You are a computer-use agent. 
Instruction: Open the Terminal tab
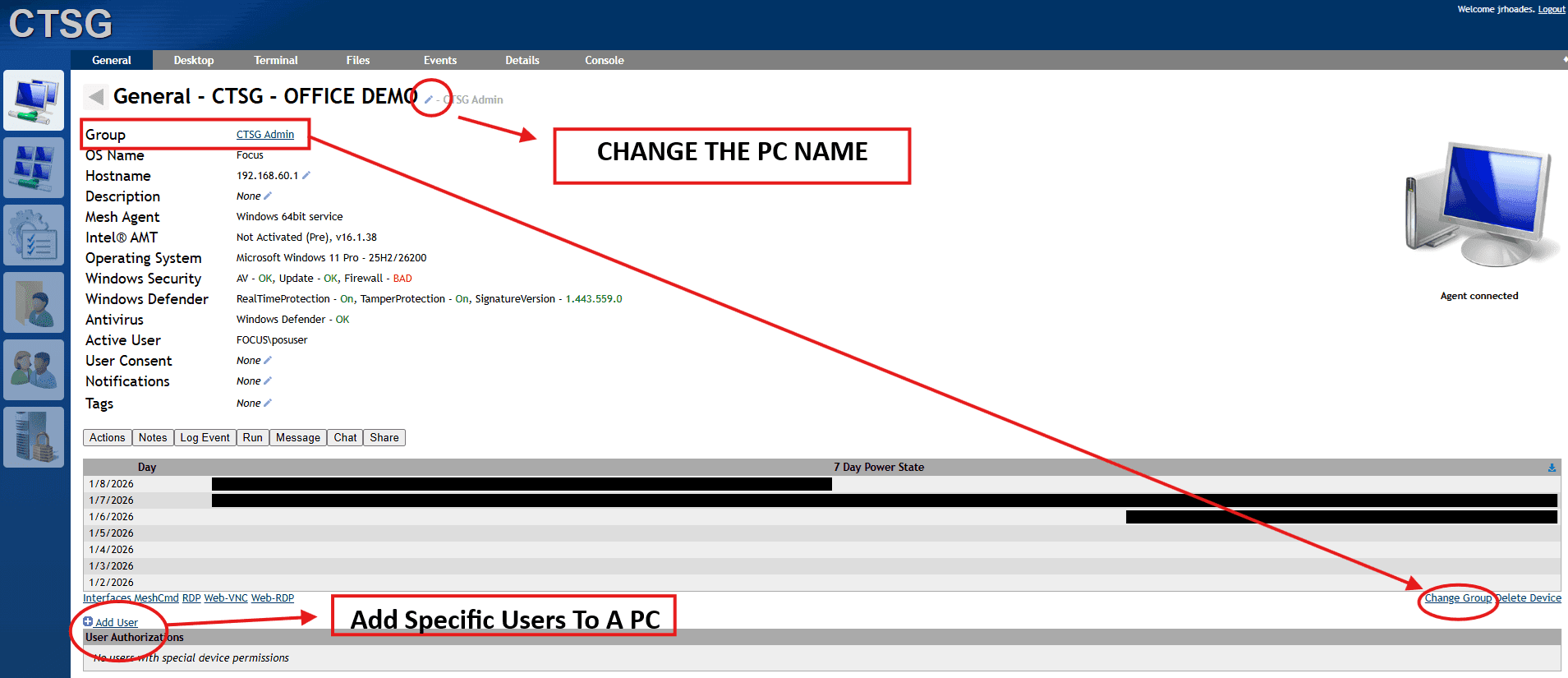pyautogui.click(x=276, y=60)
